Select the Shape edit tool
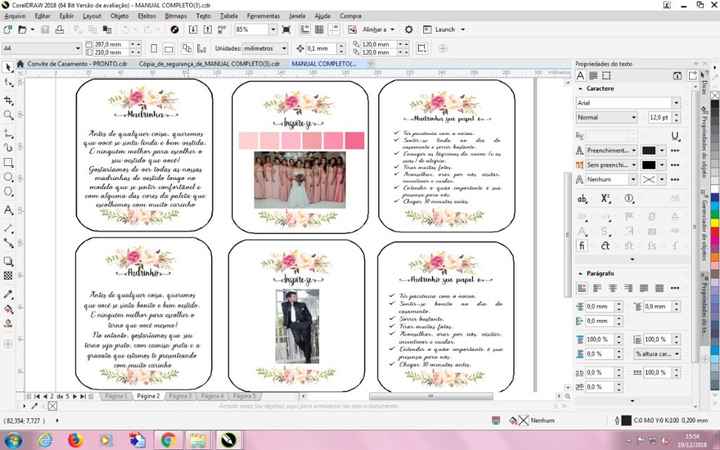 tap(8, 83)
